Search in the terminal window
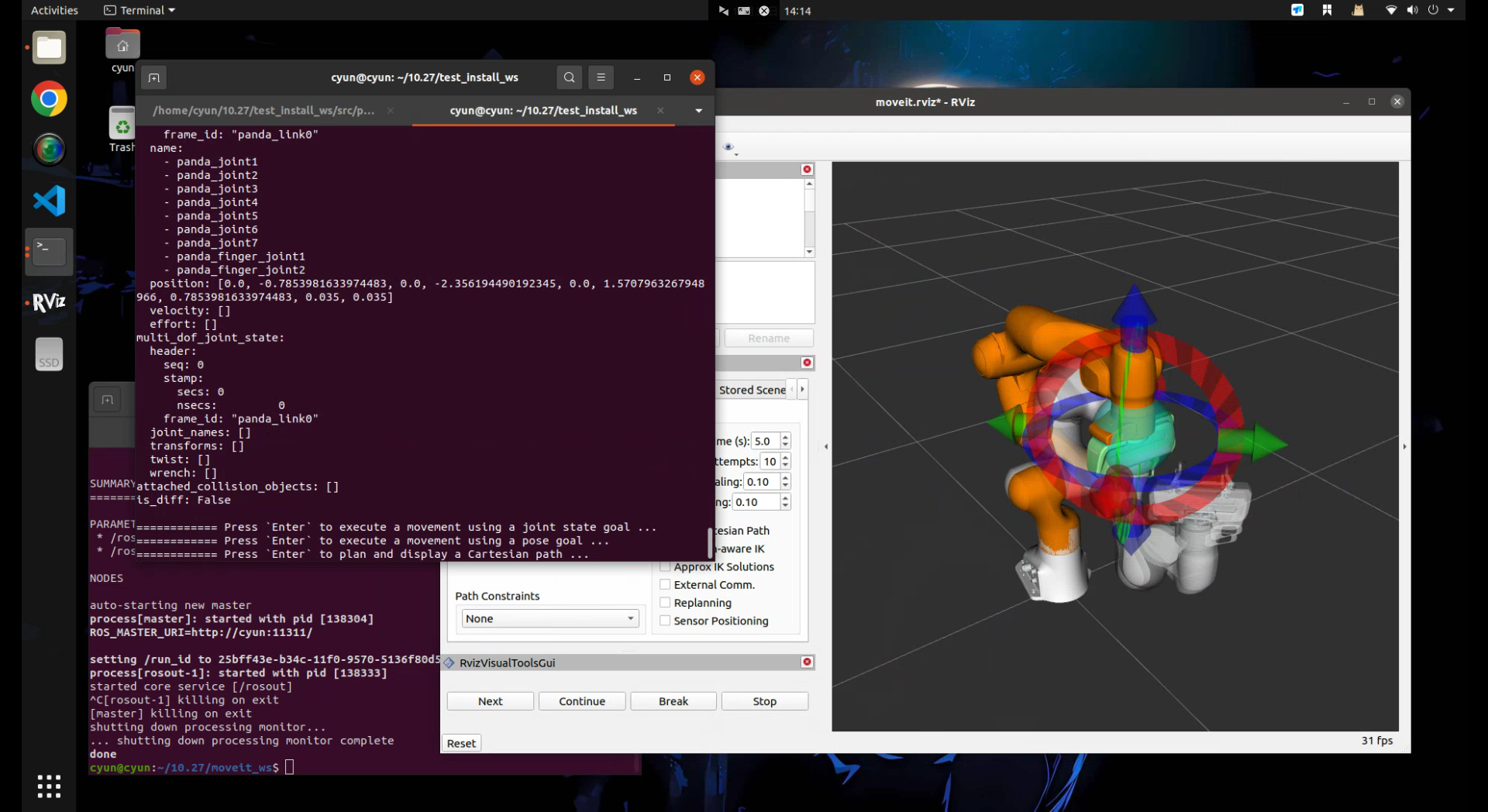1488x812 pixels. coord(569,77)
